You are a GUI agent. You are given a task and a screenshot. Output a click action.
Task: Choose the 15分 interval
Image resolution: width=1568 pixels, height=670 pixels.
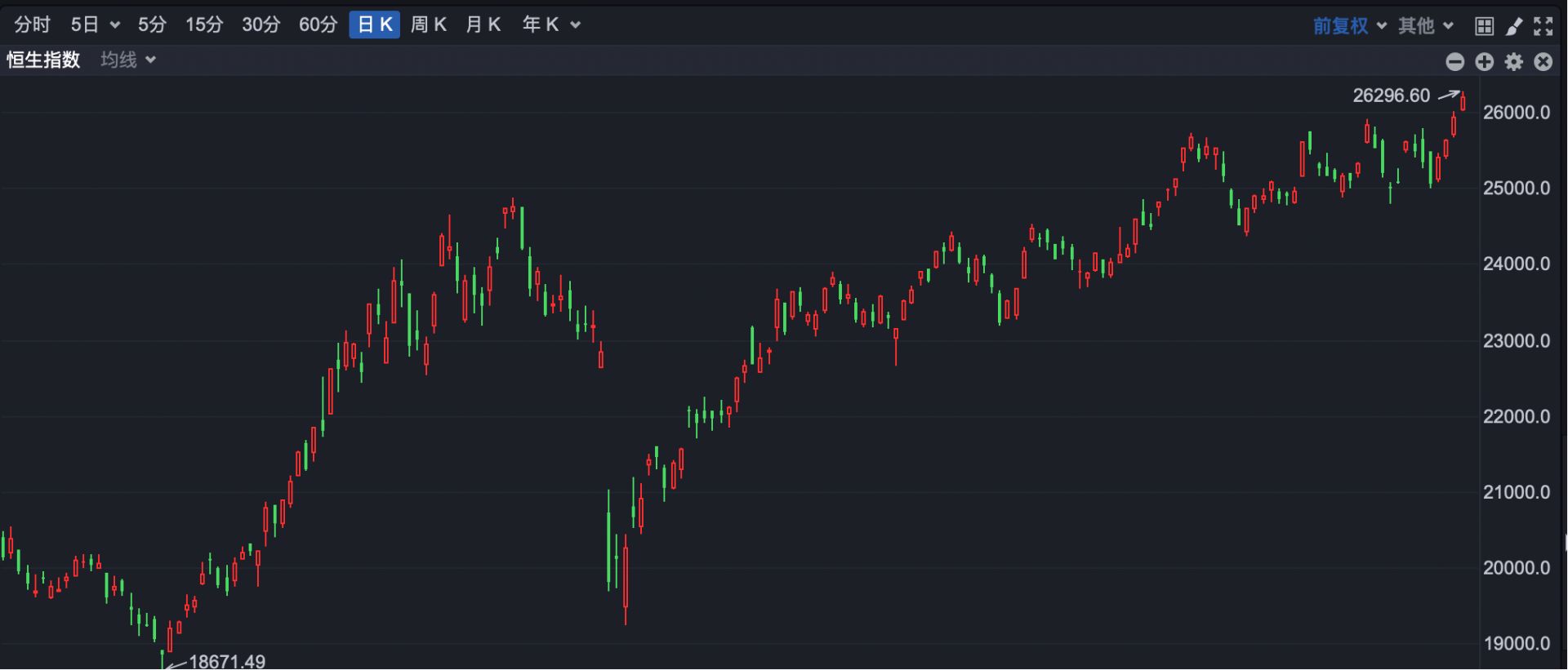204,25
